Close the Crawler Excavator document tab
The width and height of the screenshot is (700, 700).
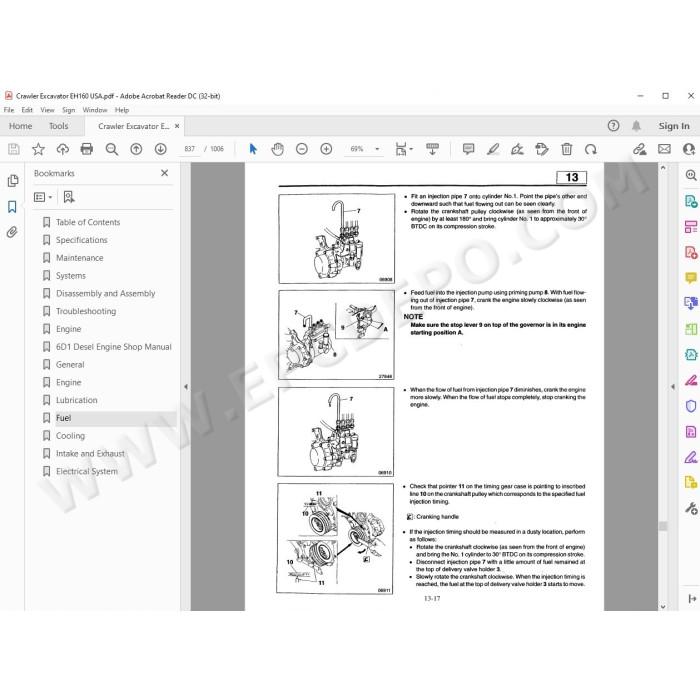click(177, 126)
